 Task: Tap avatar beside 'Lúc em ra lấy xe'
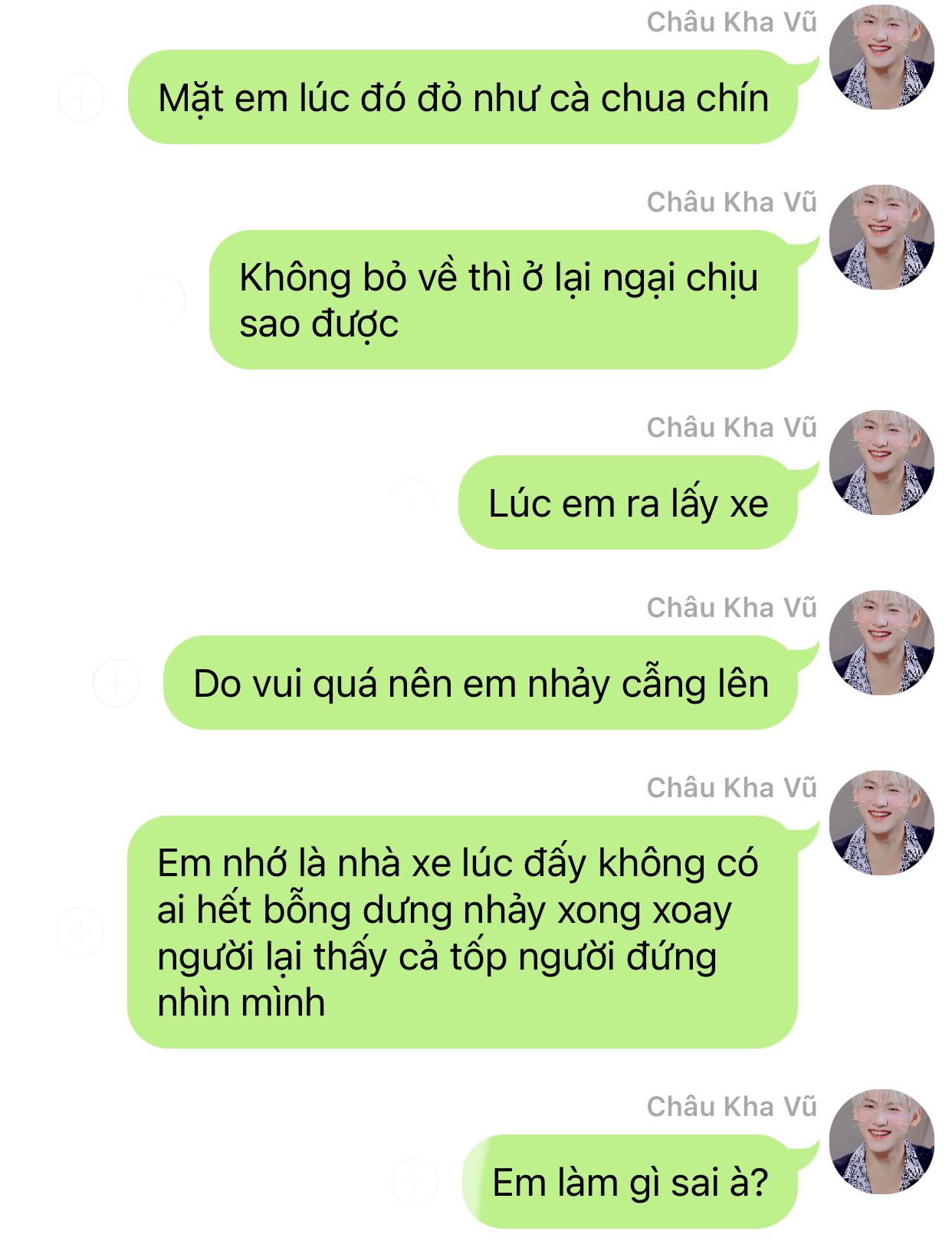(x=881, y=462)
